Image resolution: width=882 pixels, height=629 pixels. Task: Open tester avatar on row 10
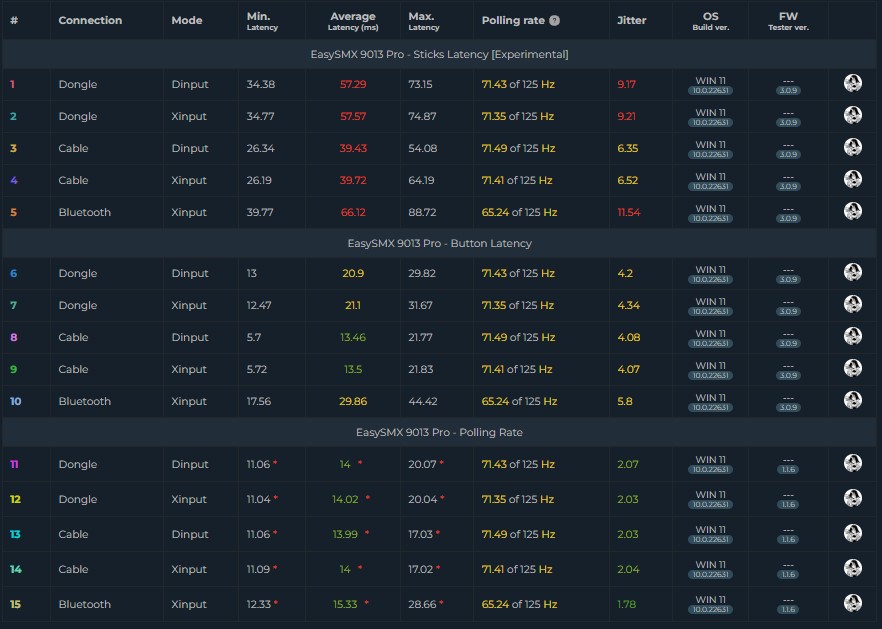(853, 401)
